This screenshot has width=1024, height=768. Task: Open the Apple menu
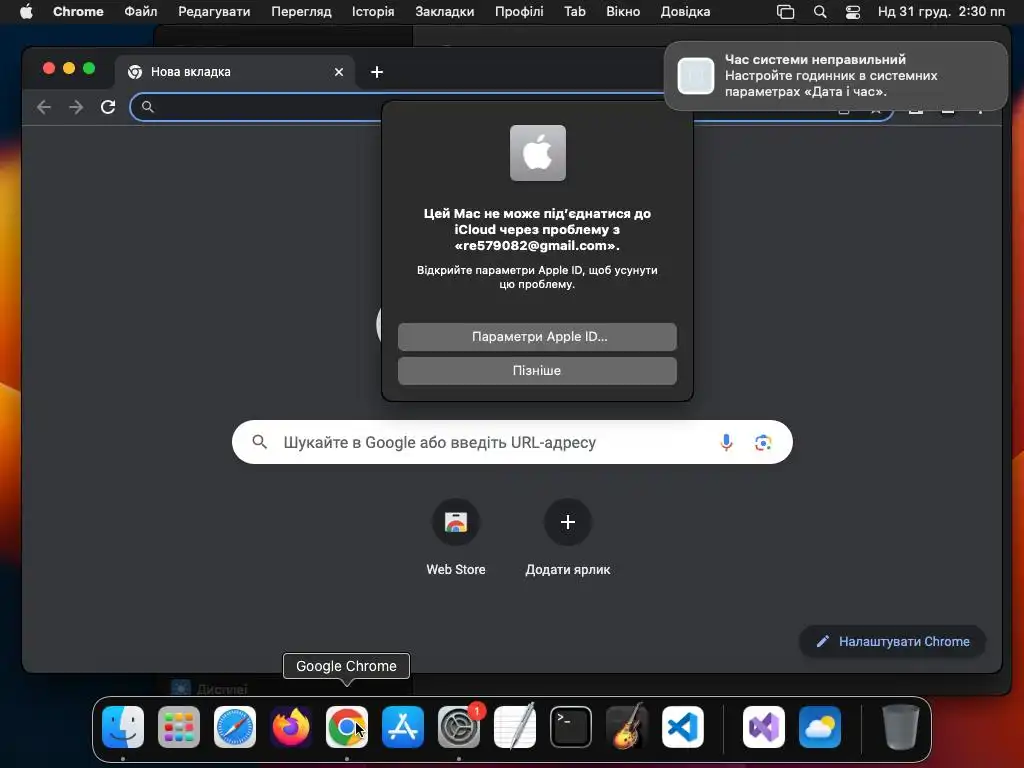[26, 12]
